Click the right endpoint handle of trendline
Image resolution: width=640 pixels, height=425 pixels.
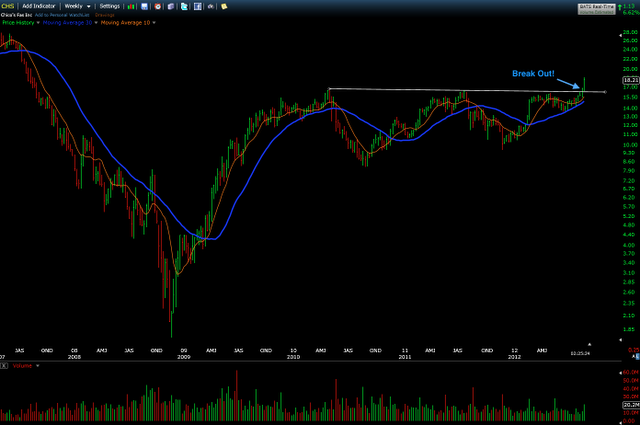605,92
